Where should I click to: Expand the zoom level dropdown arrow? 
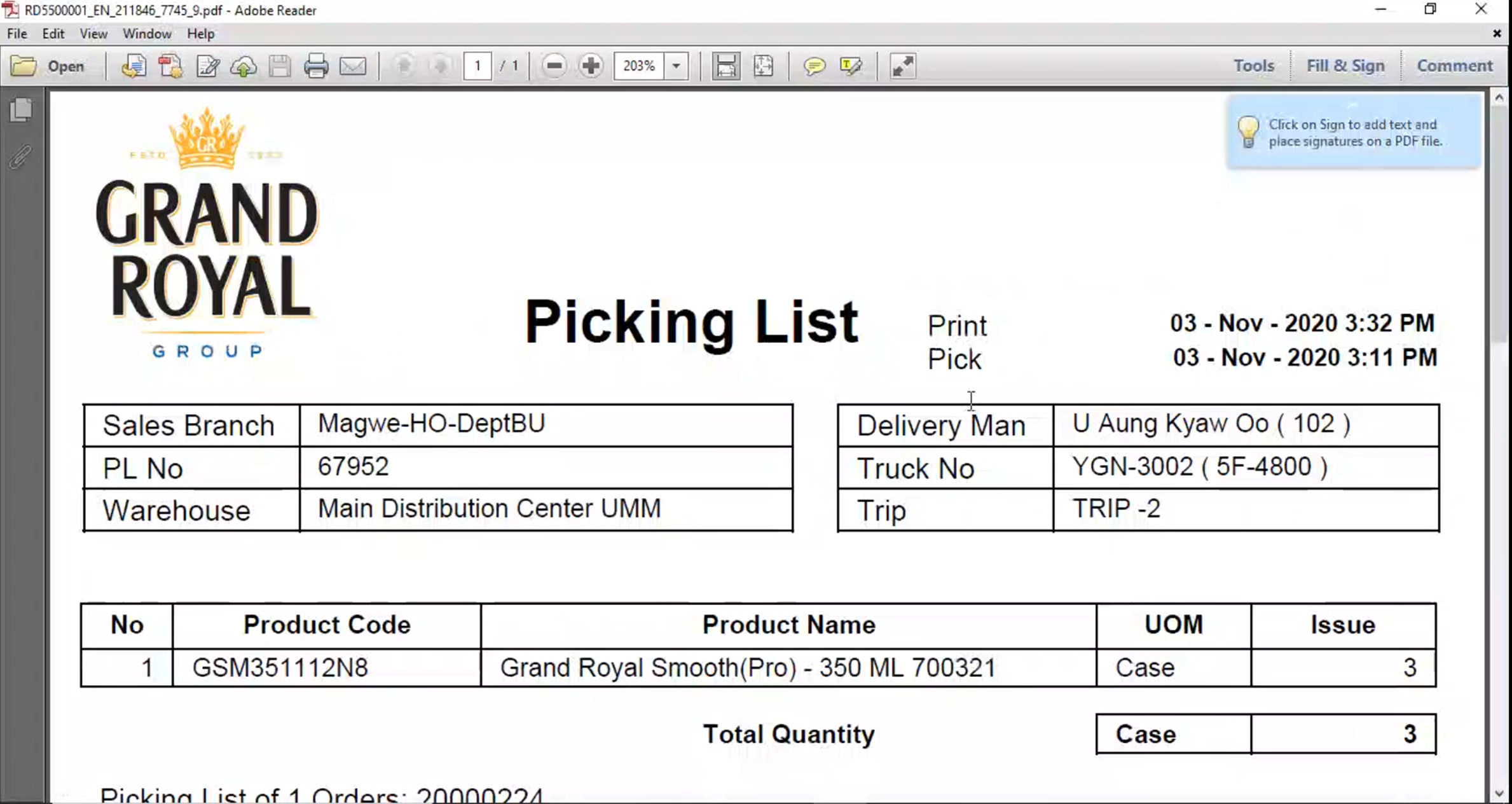pos(677,66)
